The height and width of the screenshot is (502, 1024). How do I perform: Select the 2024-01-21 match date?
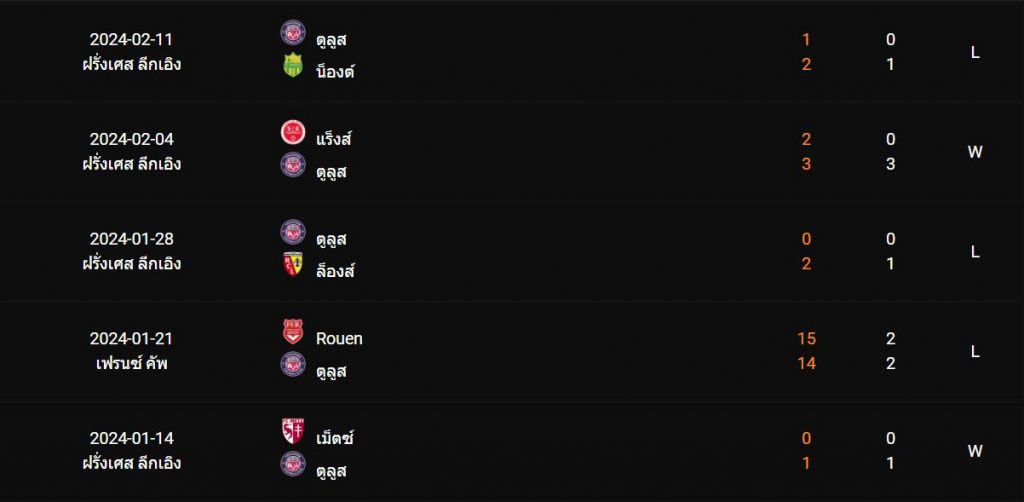click(131, 338)
